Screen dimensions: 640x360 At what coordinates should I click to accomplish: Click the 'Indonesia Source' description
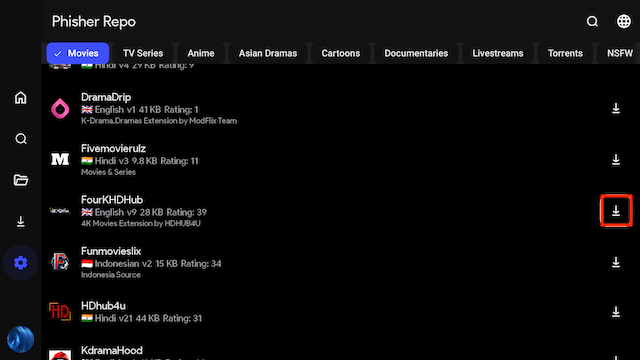[111, 275]
